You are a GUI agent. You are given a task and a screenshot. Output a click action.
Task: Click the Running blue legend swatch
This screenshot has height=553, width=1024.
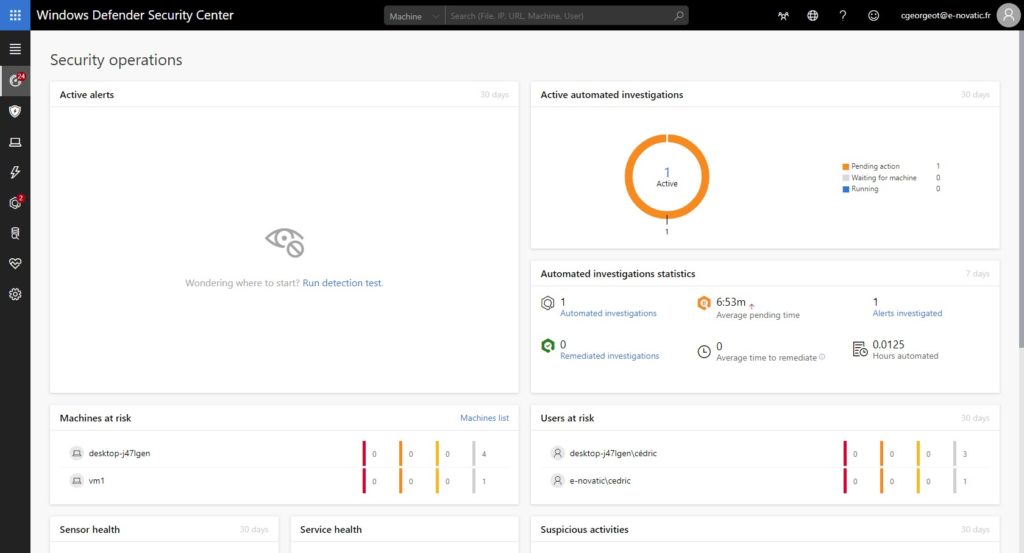[846, 189]
